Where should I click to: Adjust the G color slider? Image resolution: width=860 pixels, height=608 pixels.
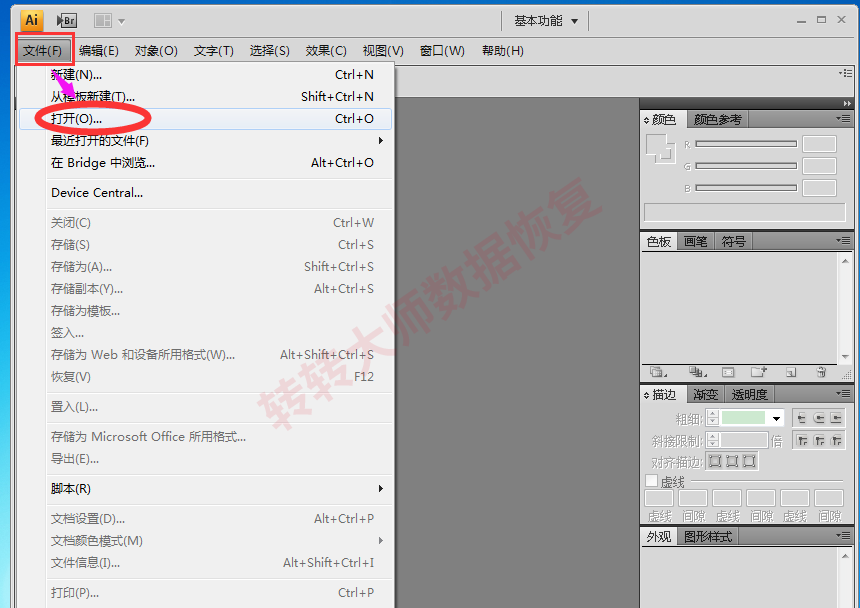click(x=746, y=166)
